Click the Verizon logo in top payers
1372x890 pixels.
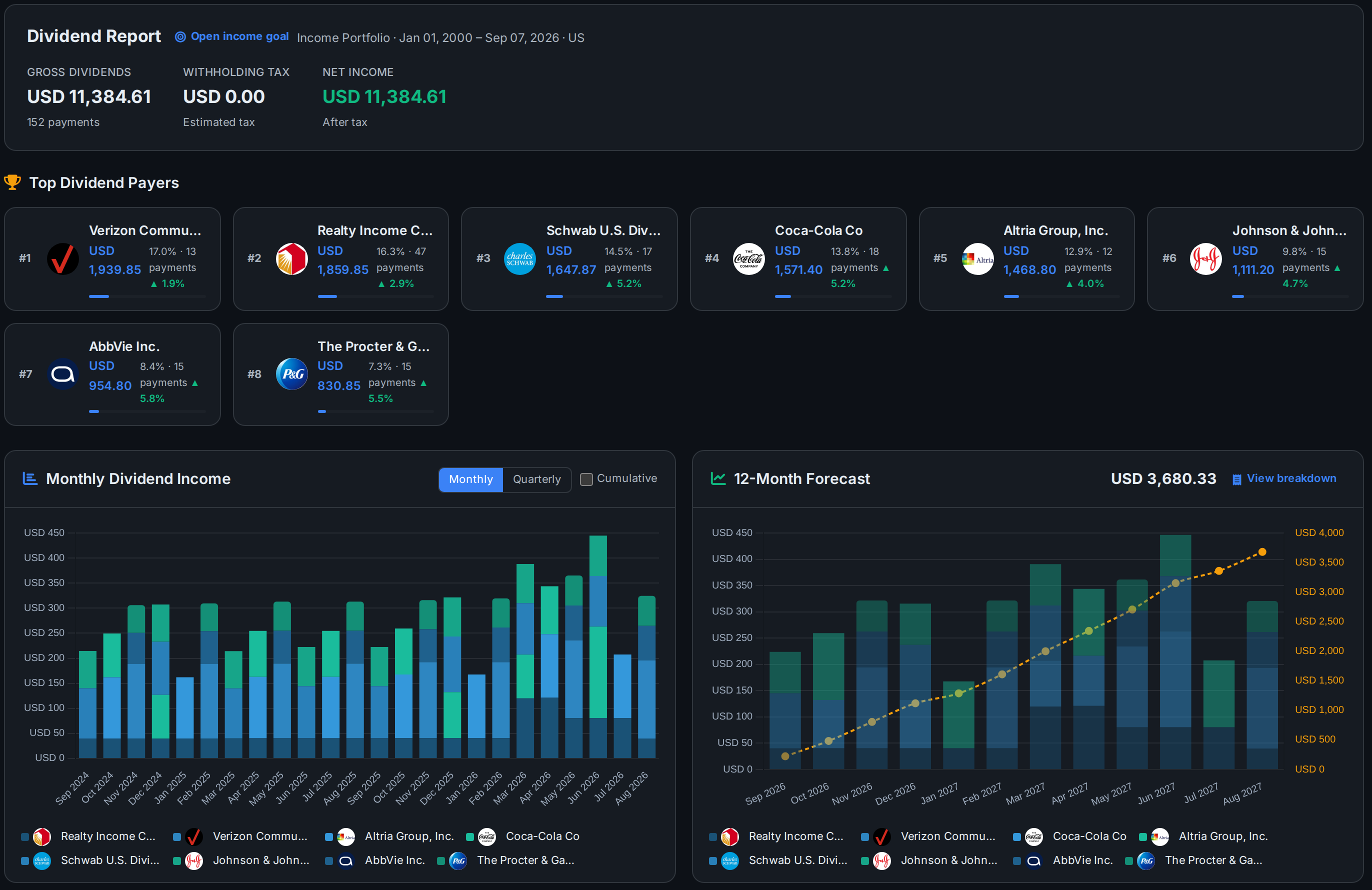point(63,258)
